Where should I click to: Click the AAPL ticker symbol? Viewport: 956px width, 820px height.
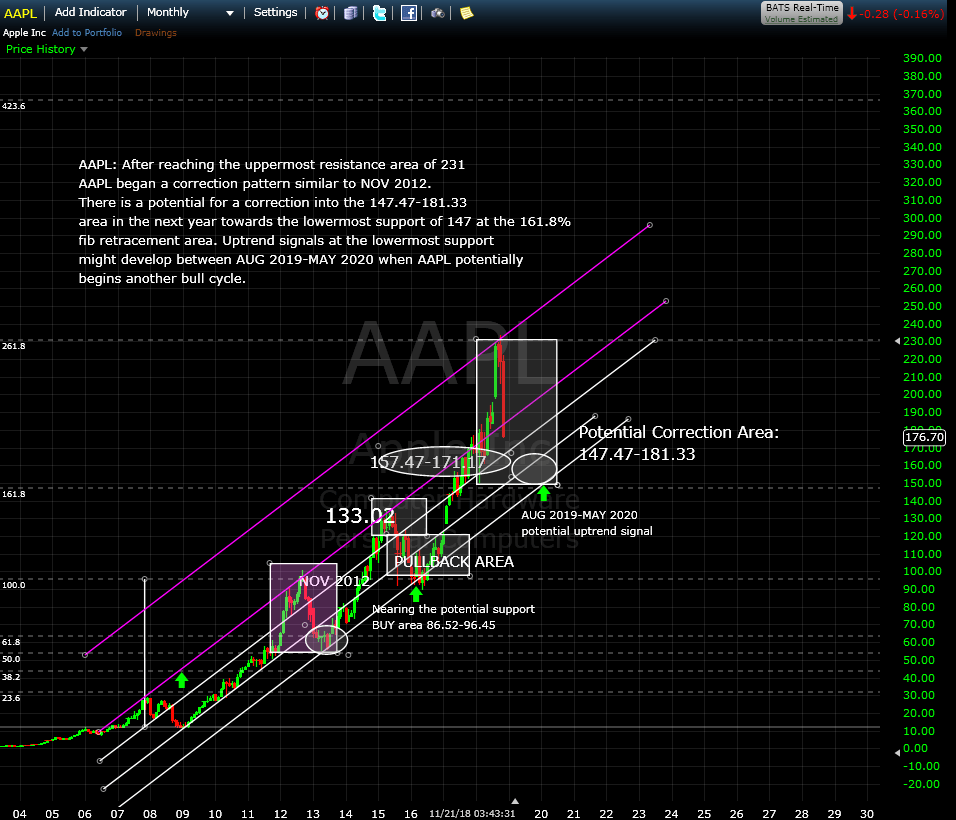pyautogui.click(x=21, y=13)
